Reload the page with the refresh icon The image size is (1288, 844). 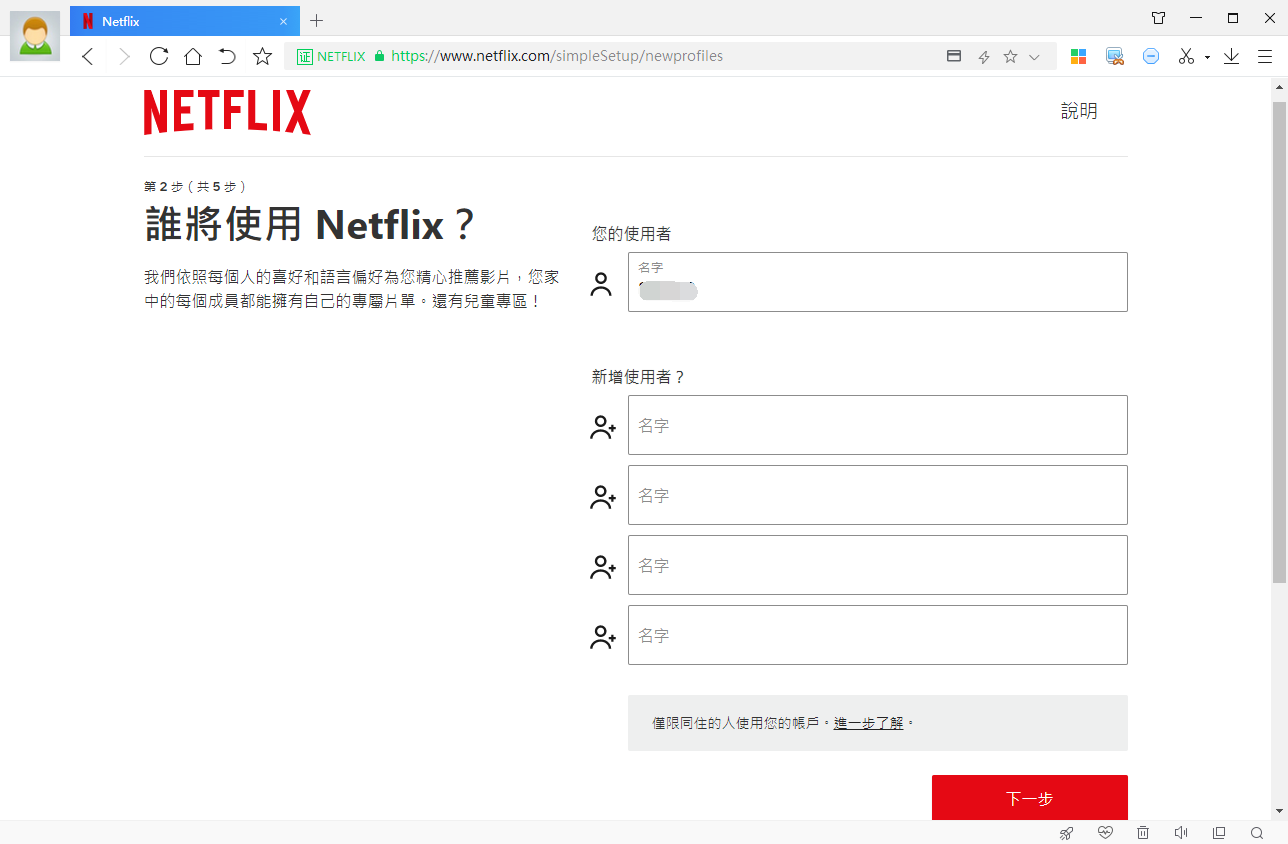[x=159, y=56]
